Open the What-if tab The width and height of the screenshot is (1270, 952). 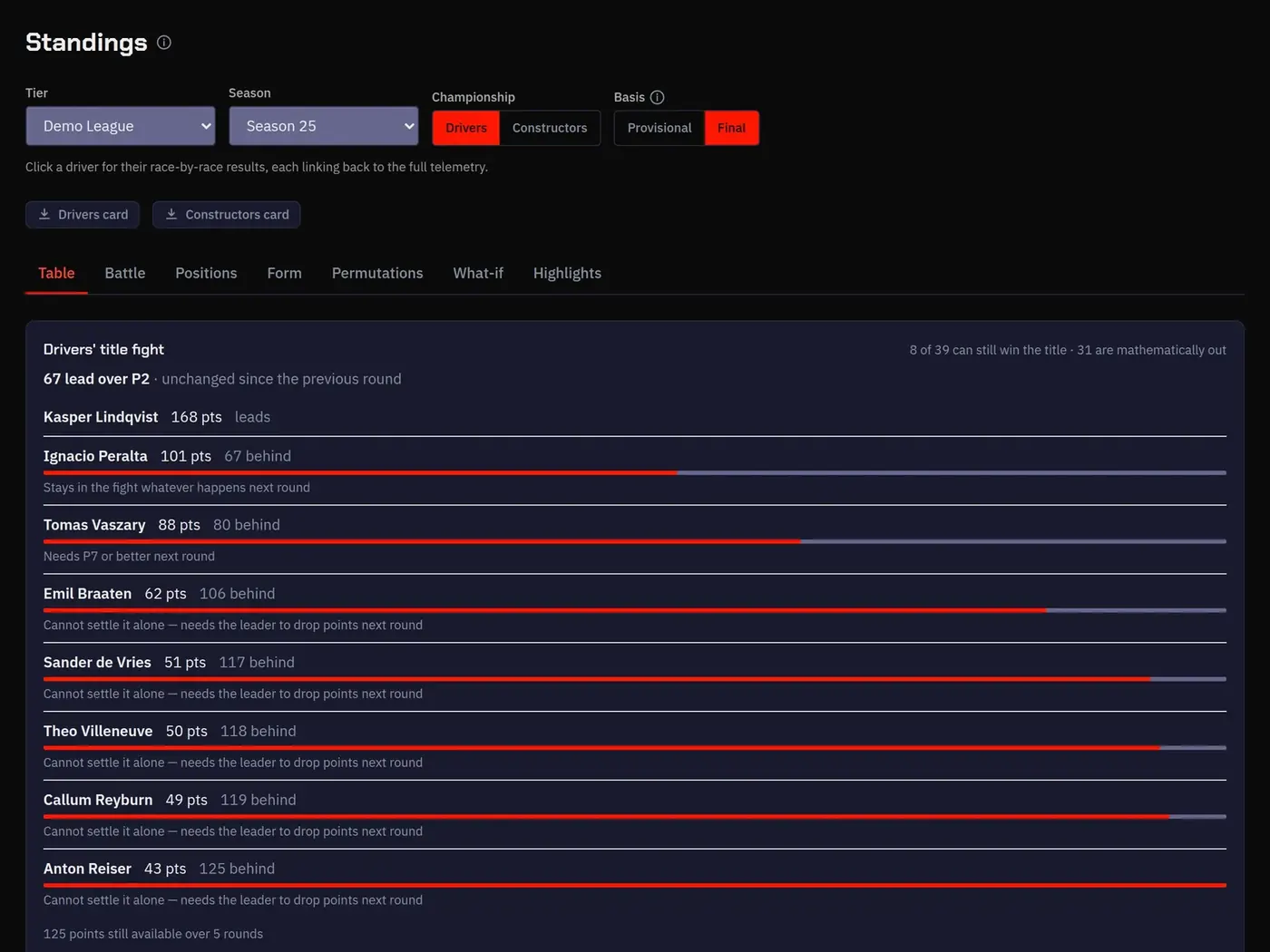[478, 273]
